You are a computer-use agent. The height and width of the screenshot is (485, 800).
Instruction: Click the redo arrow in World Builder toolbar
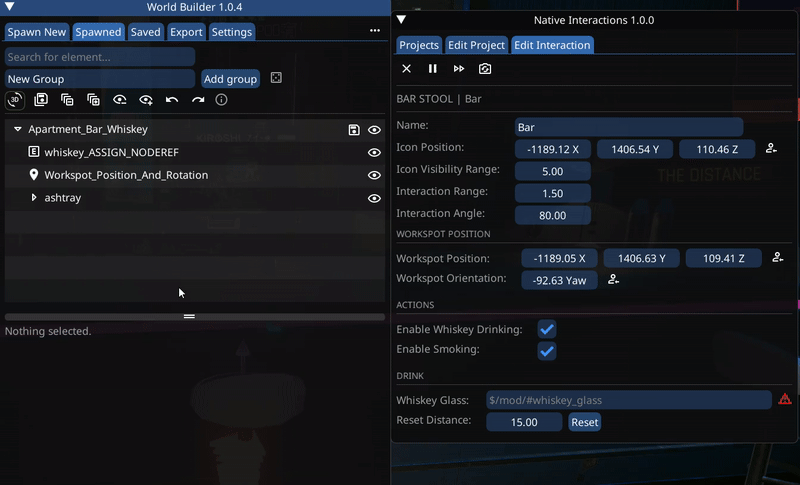[198, 100]
